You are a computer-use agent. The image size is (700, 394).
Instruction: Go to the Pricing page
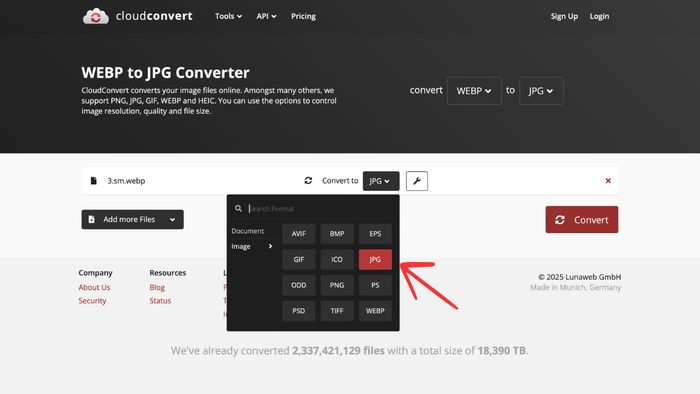coord(303,16)
